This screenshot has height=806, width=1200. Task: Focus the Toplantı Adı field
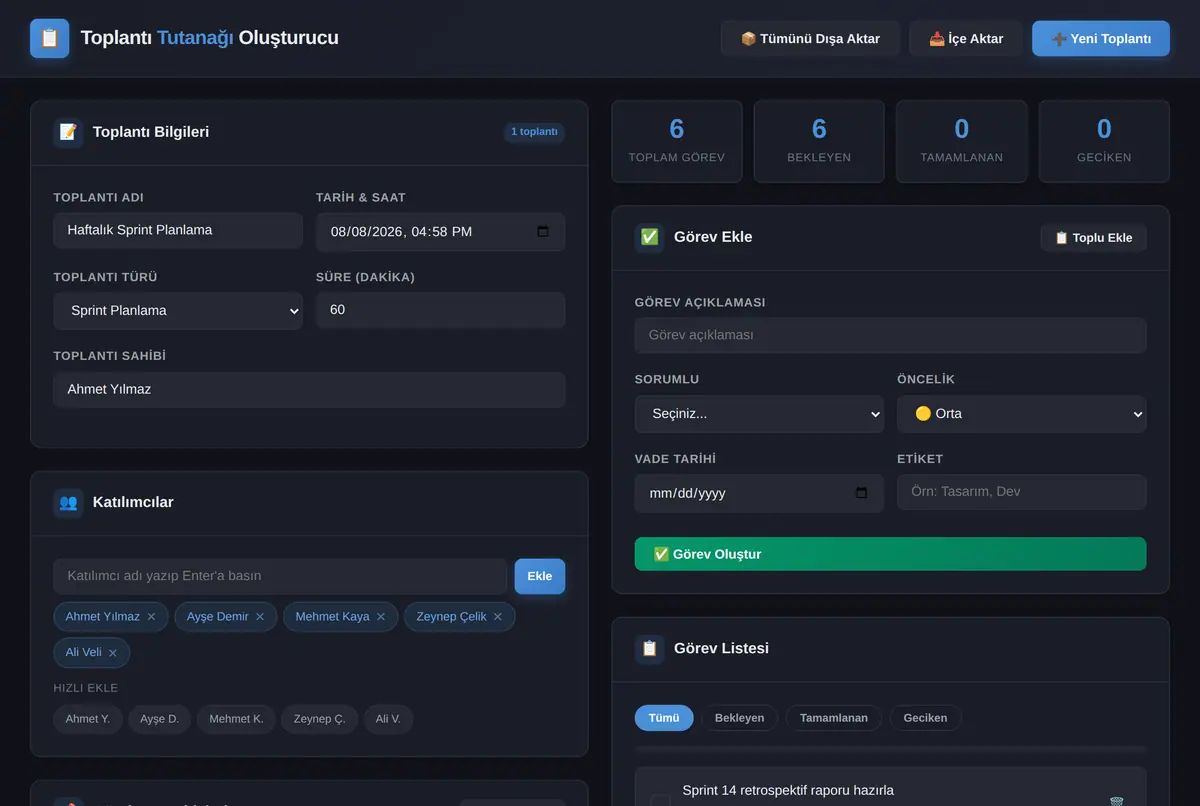coord(178,230)
